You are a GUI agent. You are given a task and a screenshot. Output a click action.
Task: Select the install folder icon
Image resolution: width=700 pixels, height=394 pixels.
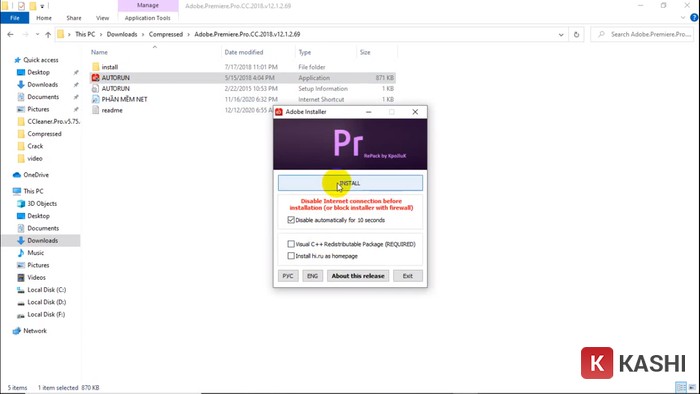click(x=96, y=67)
